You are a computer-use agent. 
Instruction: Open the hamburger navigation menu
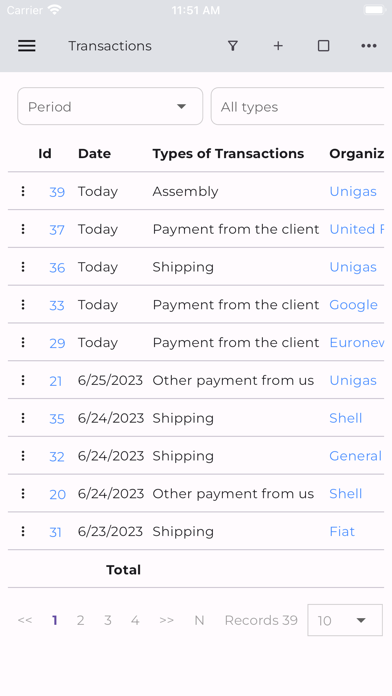(27, 46)
